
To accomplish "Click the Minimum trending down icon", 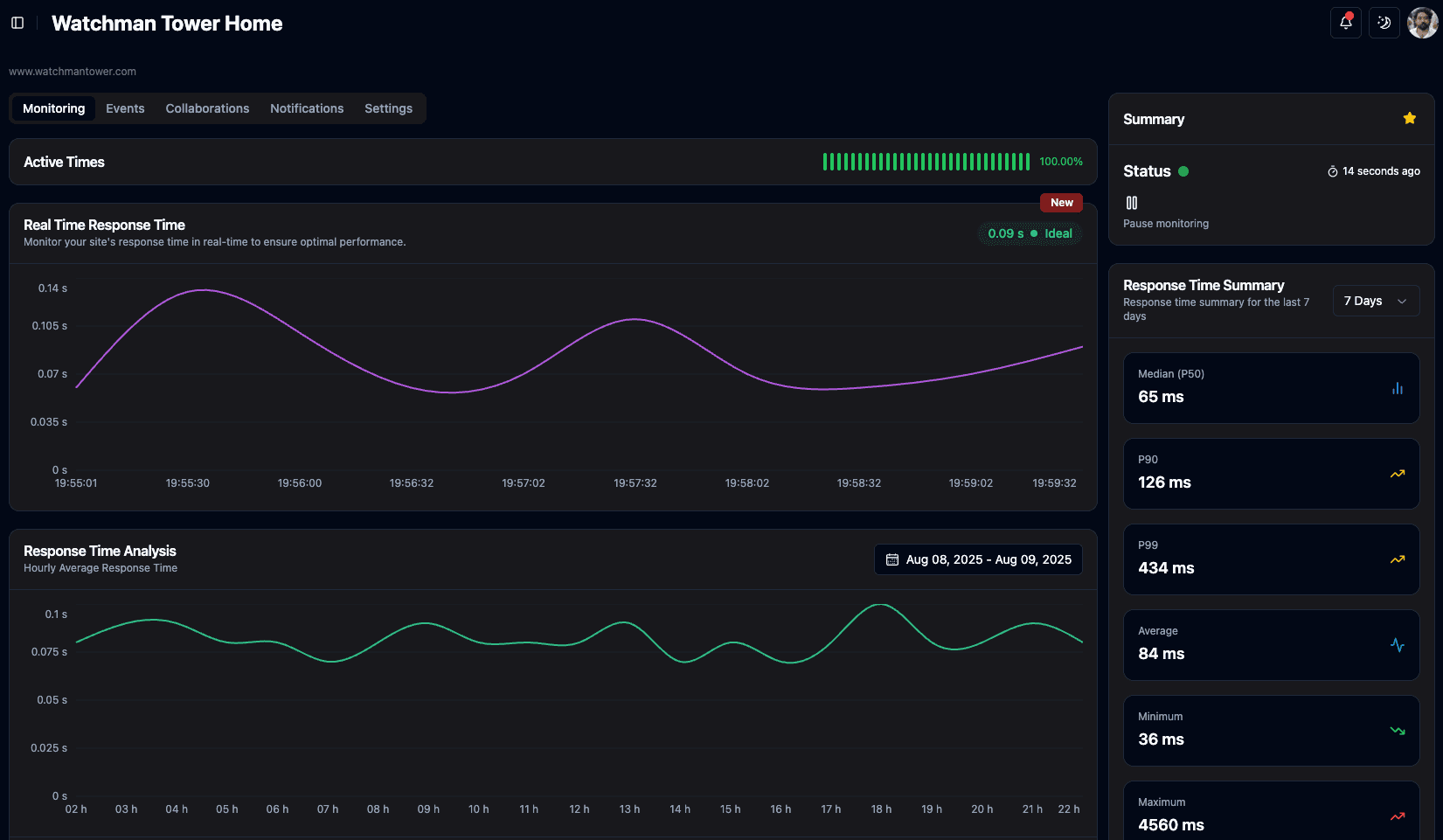I will pyautogui.click(x=1397, y=731).
